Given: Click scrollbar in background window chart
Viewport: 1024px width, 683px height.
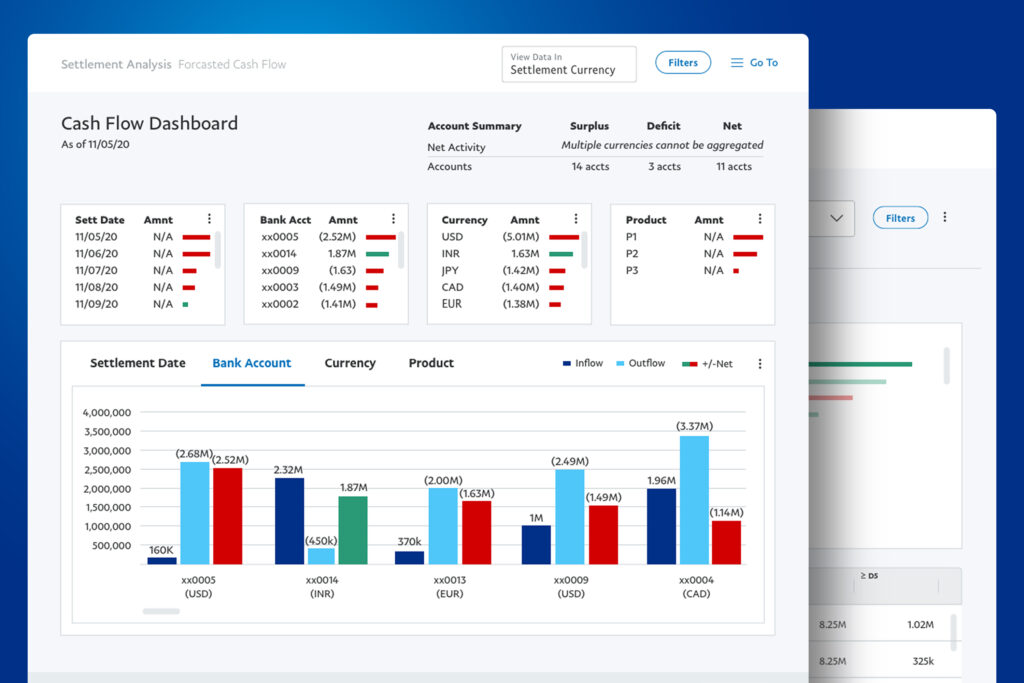Looking at the screenshot, I should click(946, 366).
